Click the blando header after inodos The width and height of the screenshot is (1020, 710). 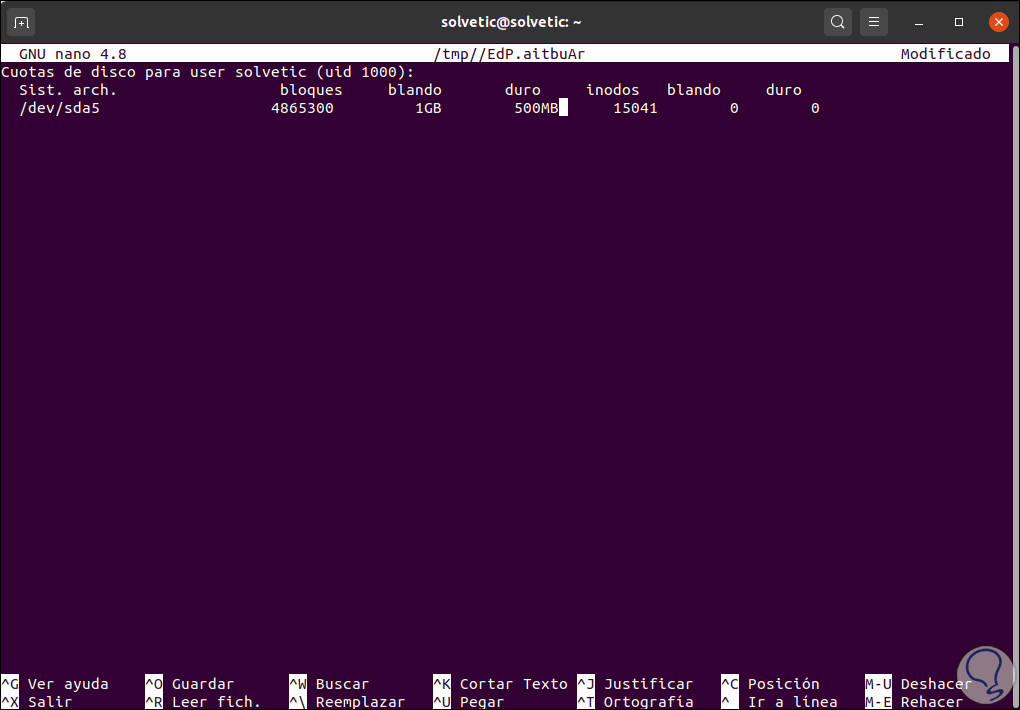[x=693, y=90]
